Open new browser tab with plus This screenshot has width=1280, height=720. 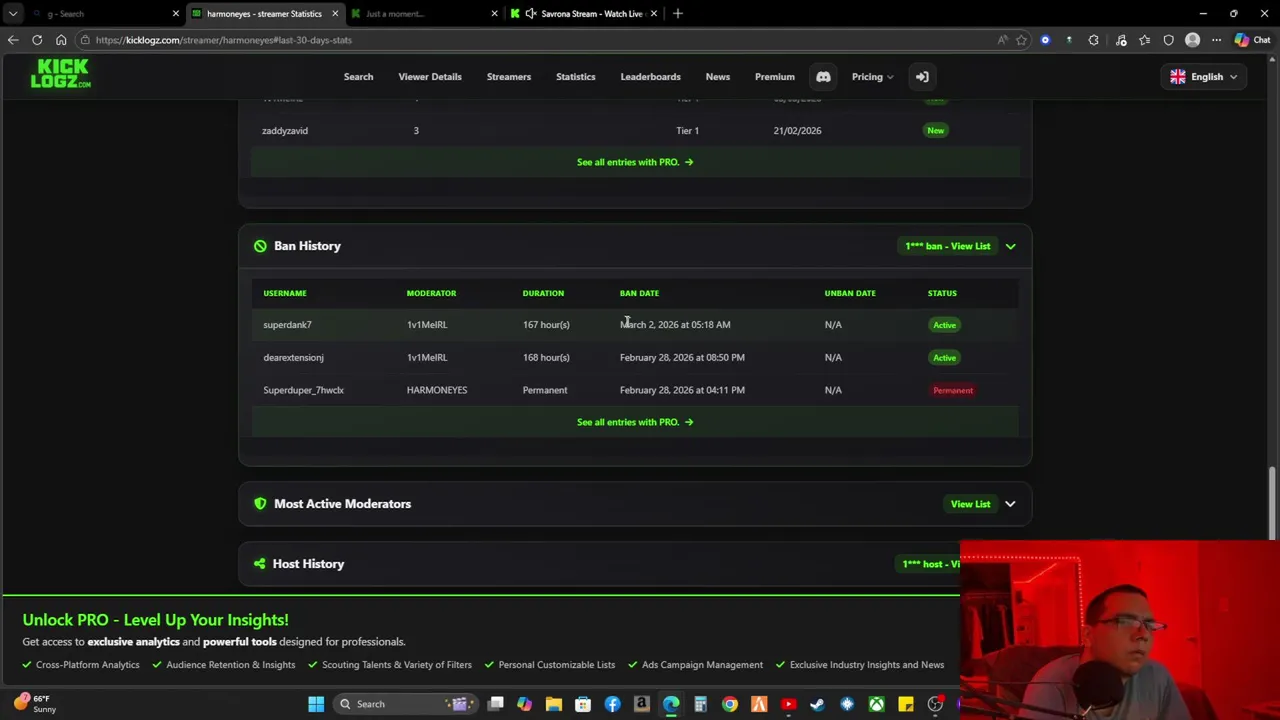[678, 13]
